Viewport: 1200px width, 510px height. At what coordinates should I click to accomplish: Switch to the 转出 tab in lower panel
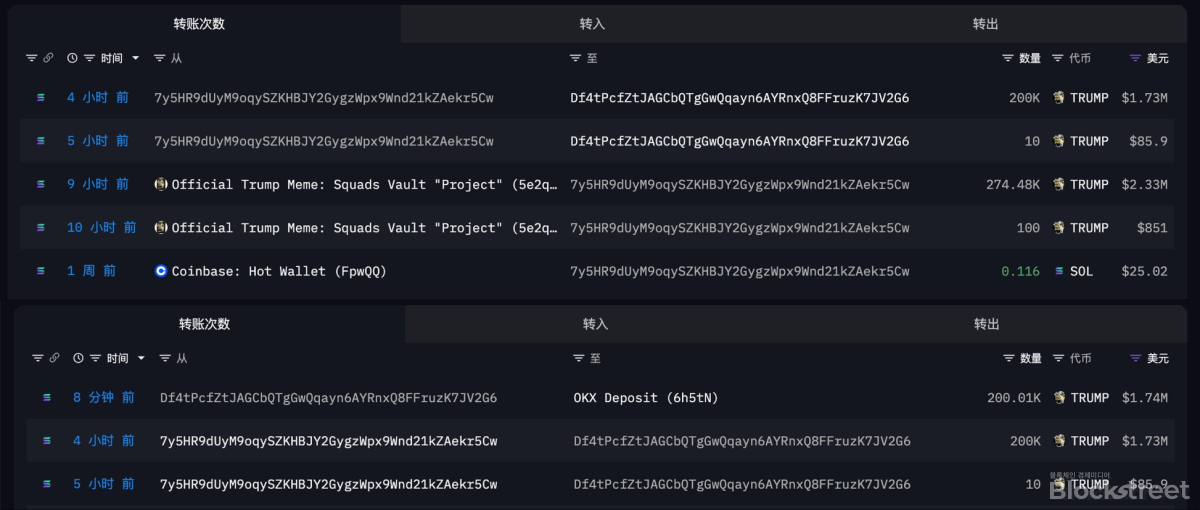(987, 324)
